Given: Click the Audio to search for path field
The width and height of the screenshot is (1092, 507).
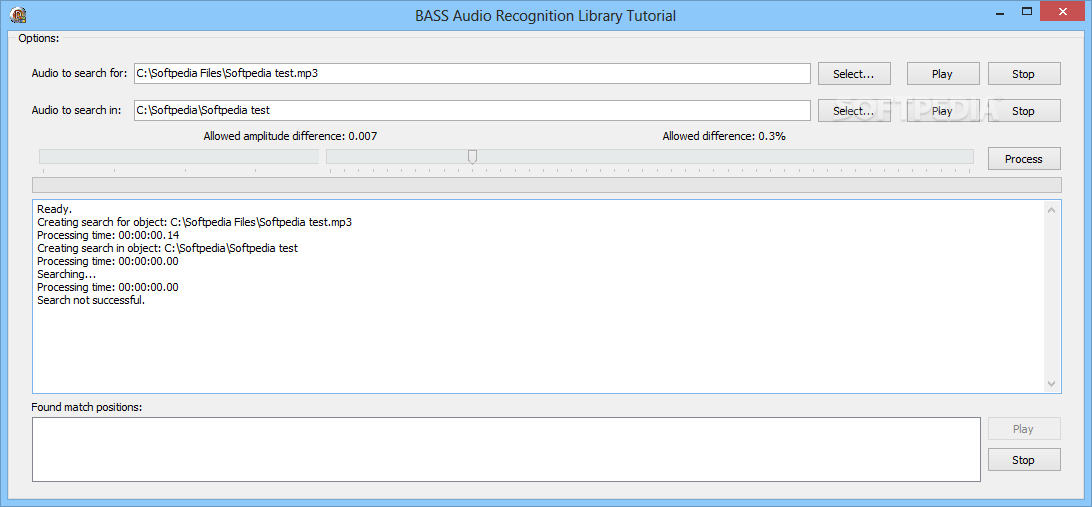Looking at the screenshot, I should 472,73.
